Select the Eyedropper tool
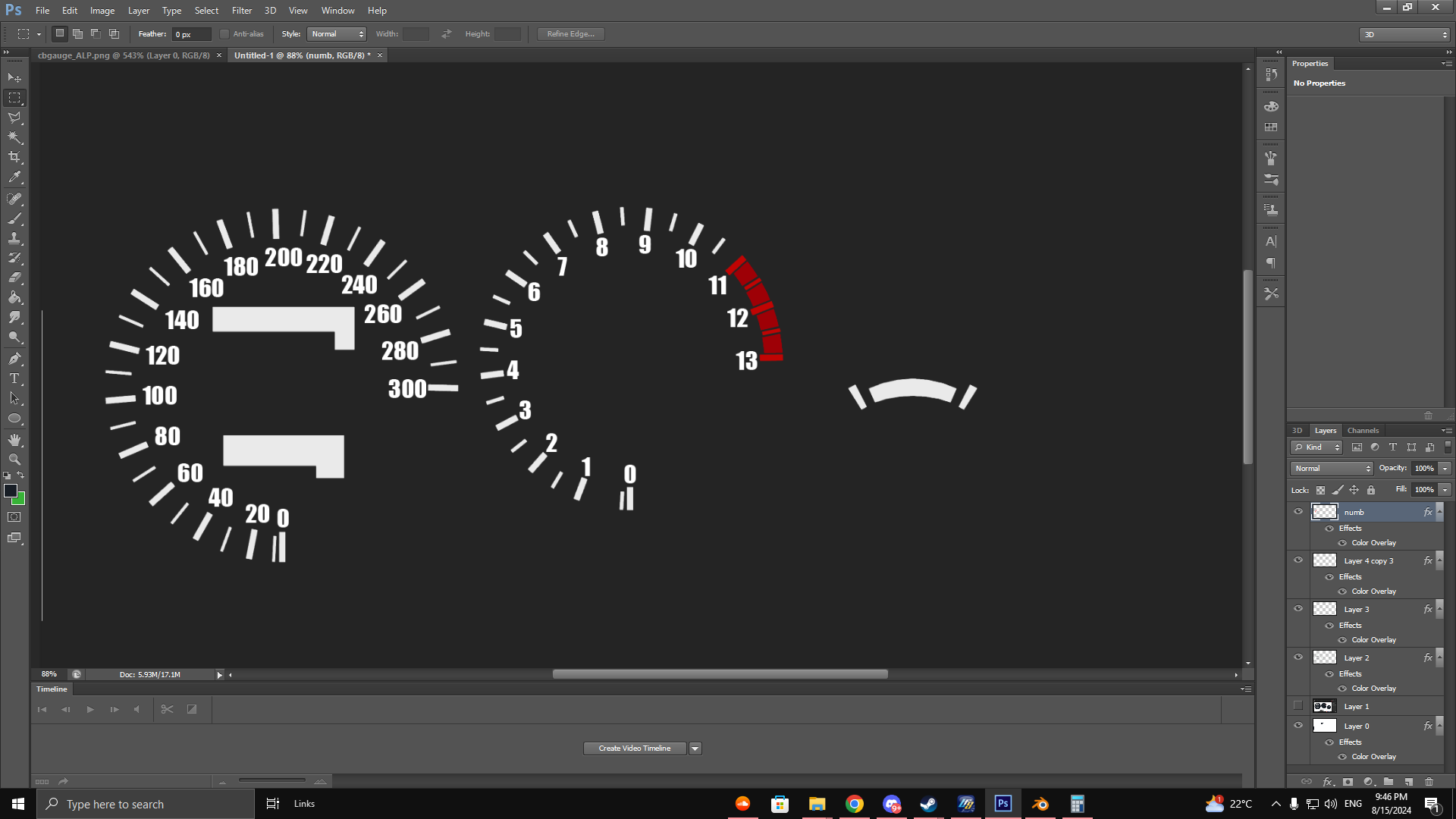 point(14,177)
